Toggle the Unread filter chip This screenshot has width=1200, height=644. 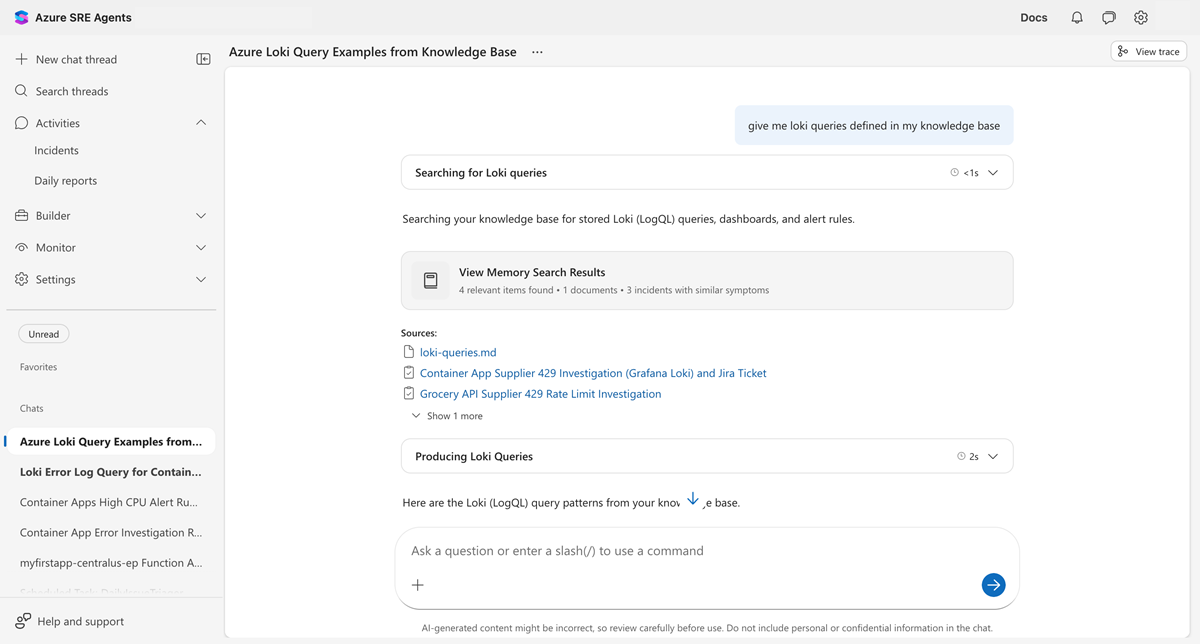[x=44, y=334]
